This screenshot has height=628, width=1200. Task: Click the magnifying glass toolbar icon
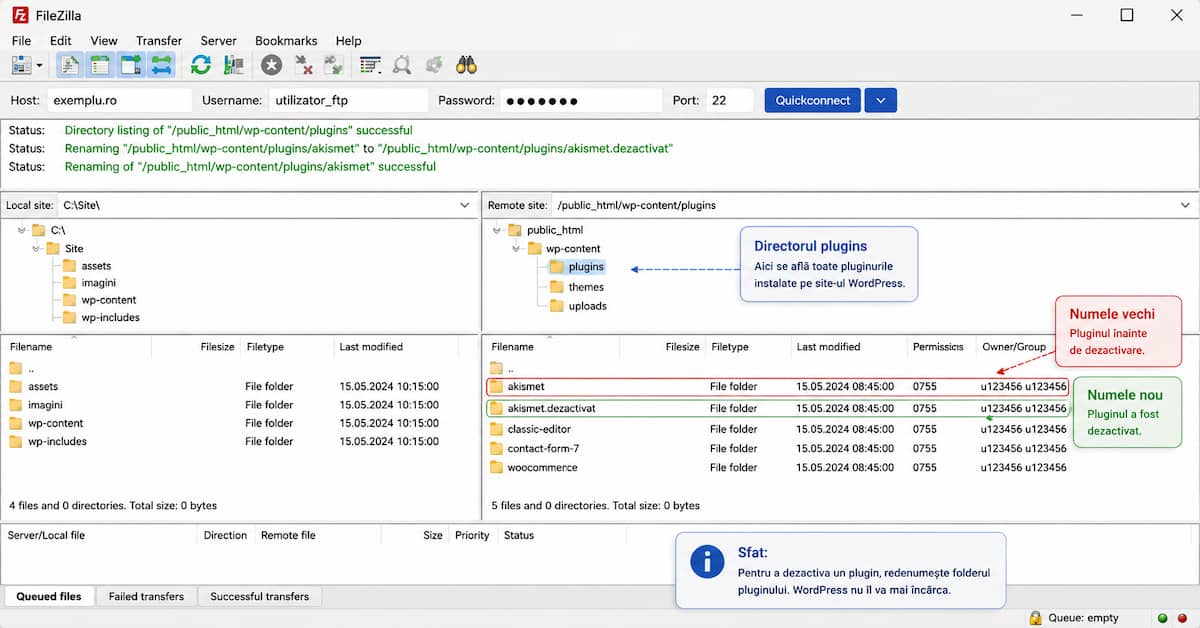click(402, 65)
